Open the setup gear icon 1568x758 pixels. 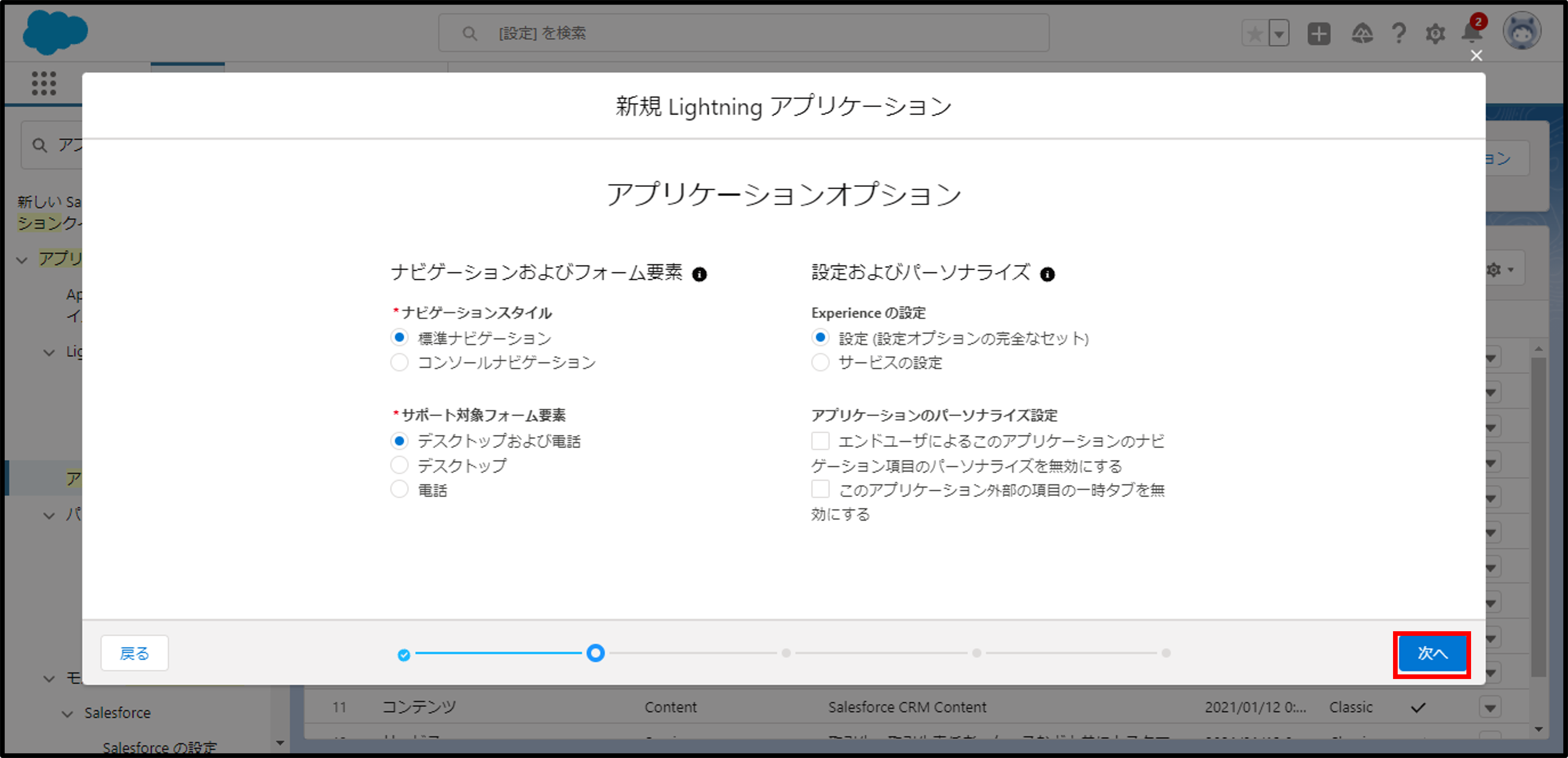pos(1435,34)
